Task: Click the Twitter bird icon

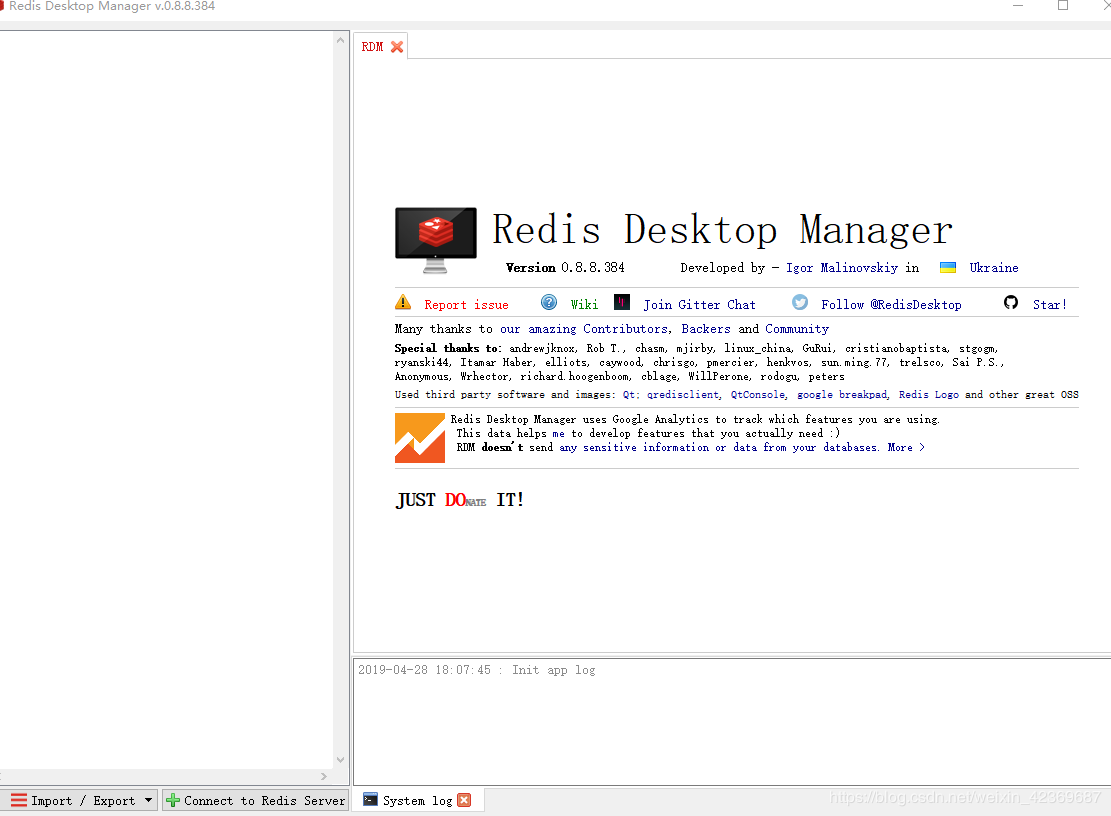Action: point(799,301)
